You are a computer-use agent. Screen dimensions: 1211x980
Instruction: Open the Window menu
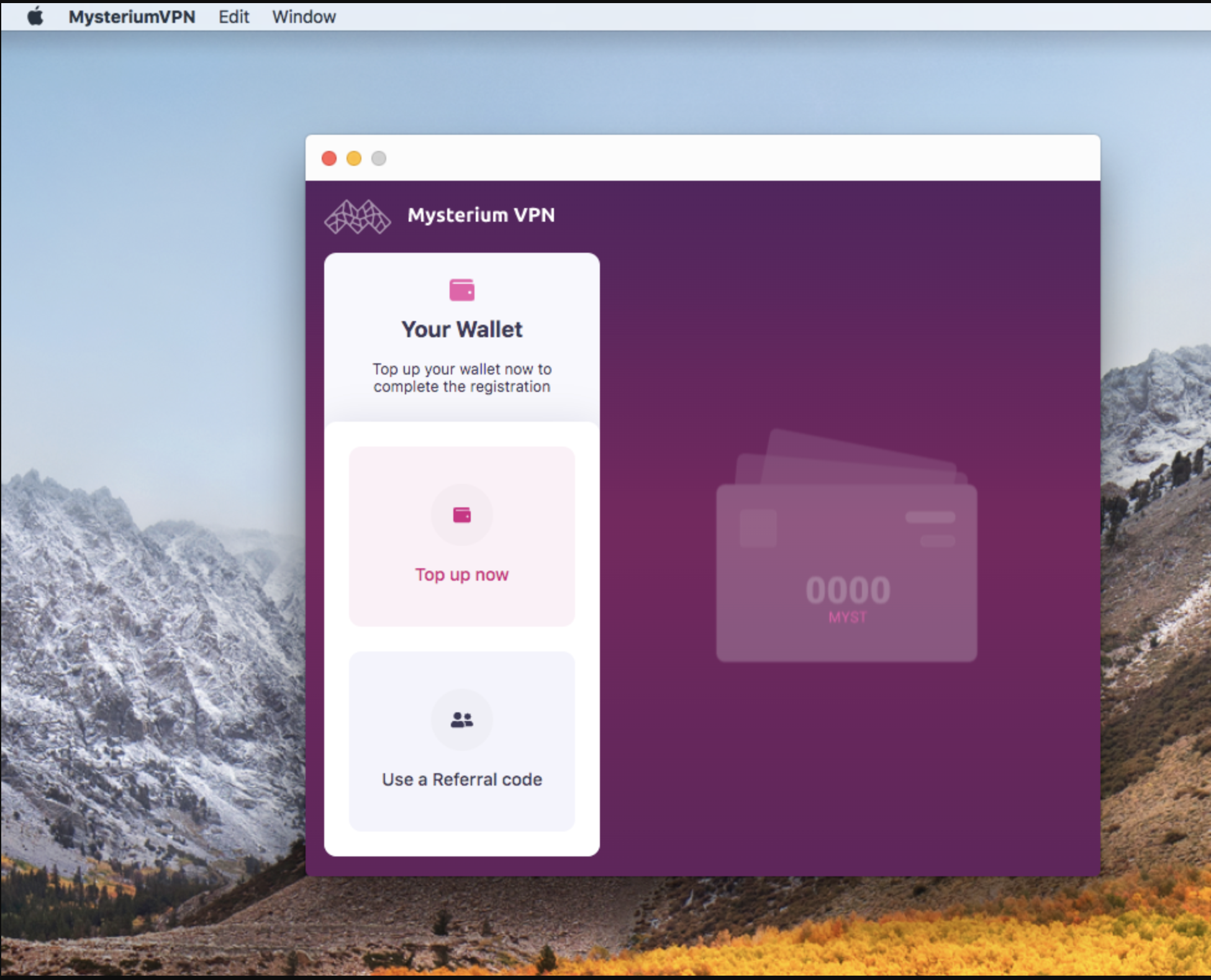304,16
